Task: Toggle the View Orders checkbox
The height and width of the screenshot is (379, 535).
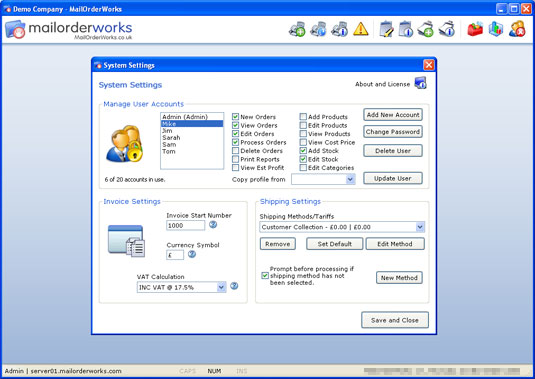Action: [x=235, y=126]
